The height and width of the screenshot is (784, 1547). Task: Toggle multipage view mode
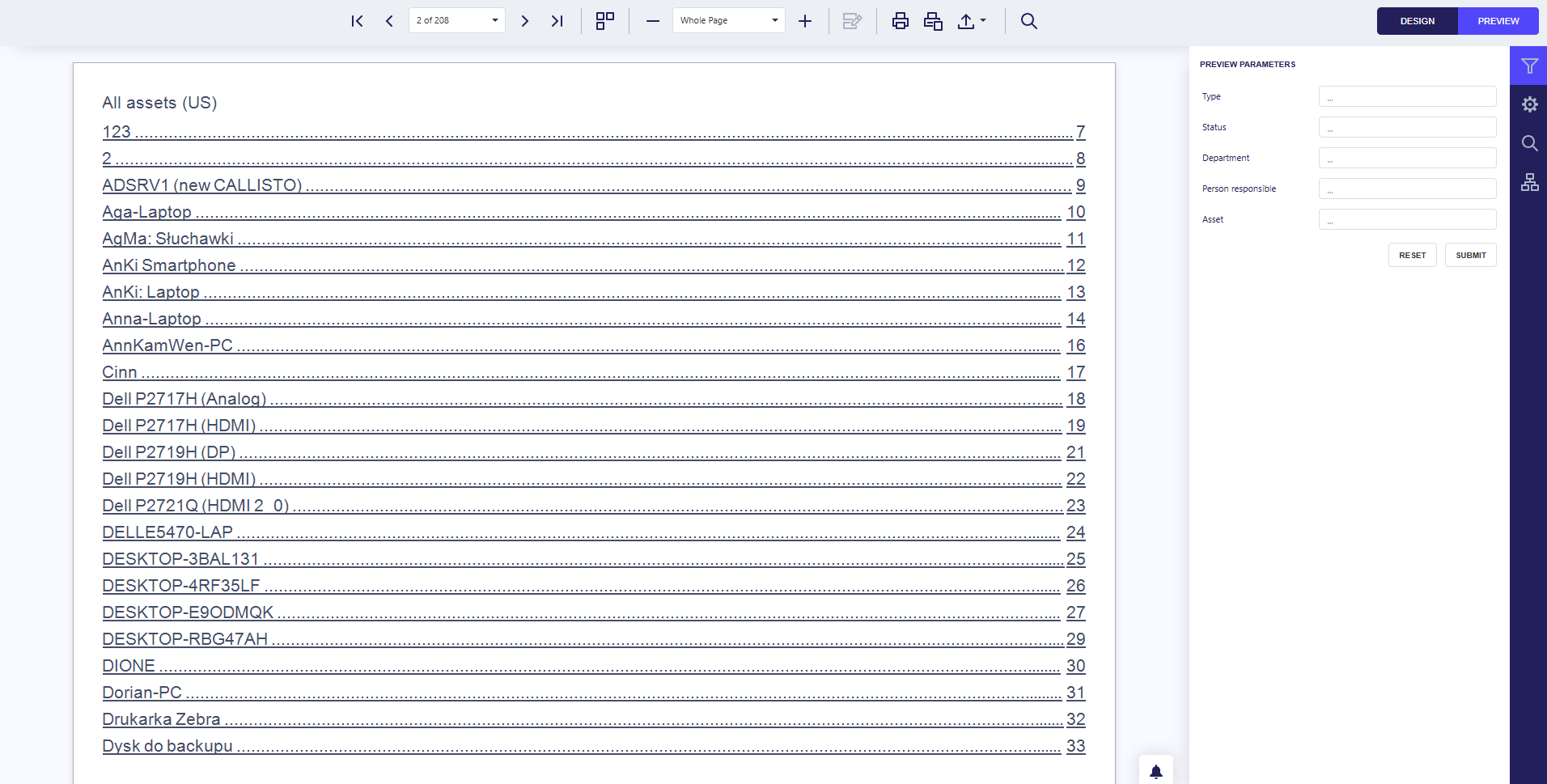(605, 21)
